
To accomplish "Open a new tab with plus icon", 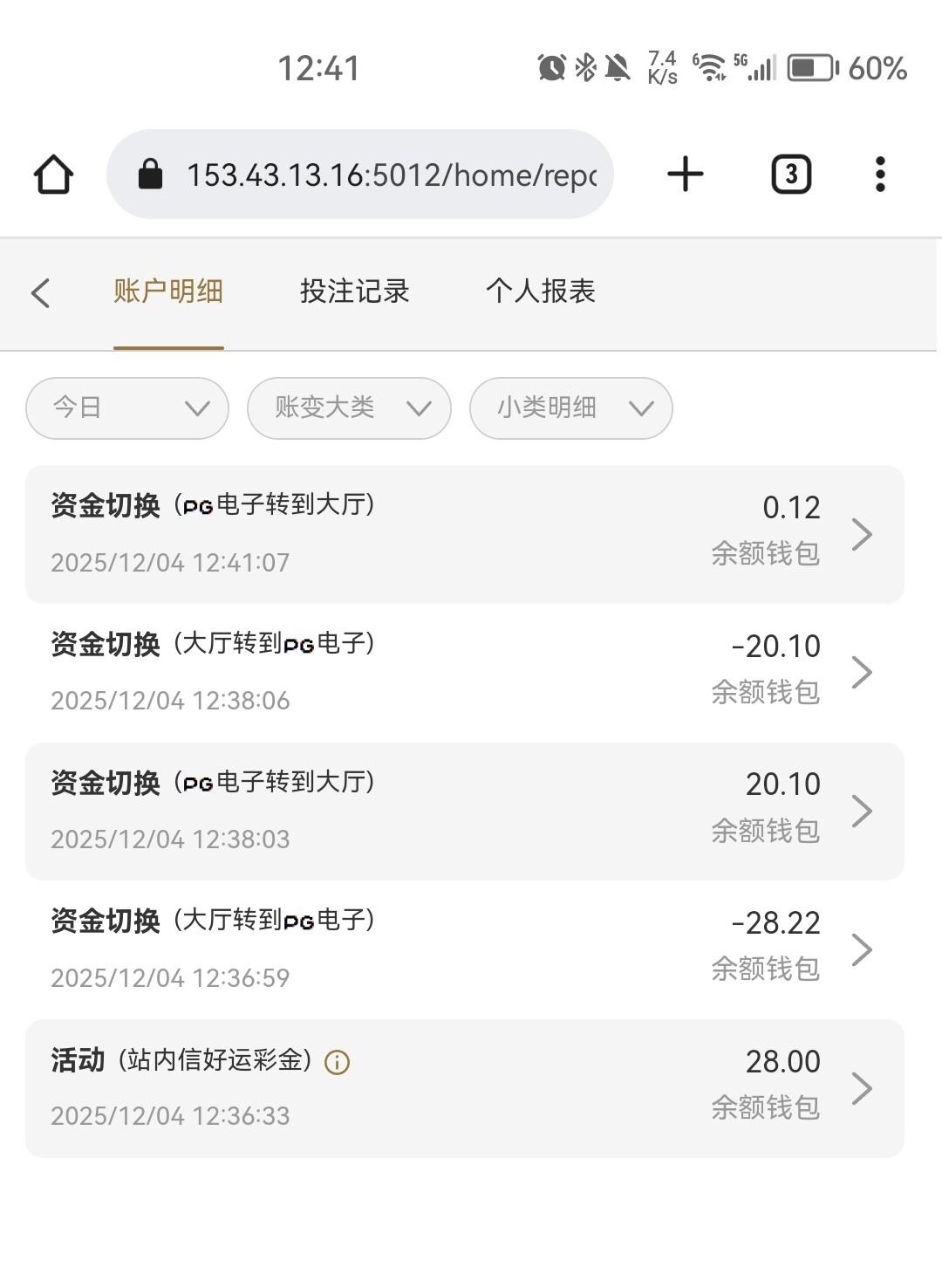I will [x=686, y=175].
